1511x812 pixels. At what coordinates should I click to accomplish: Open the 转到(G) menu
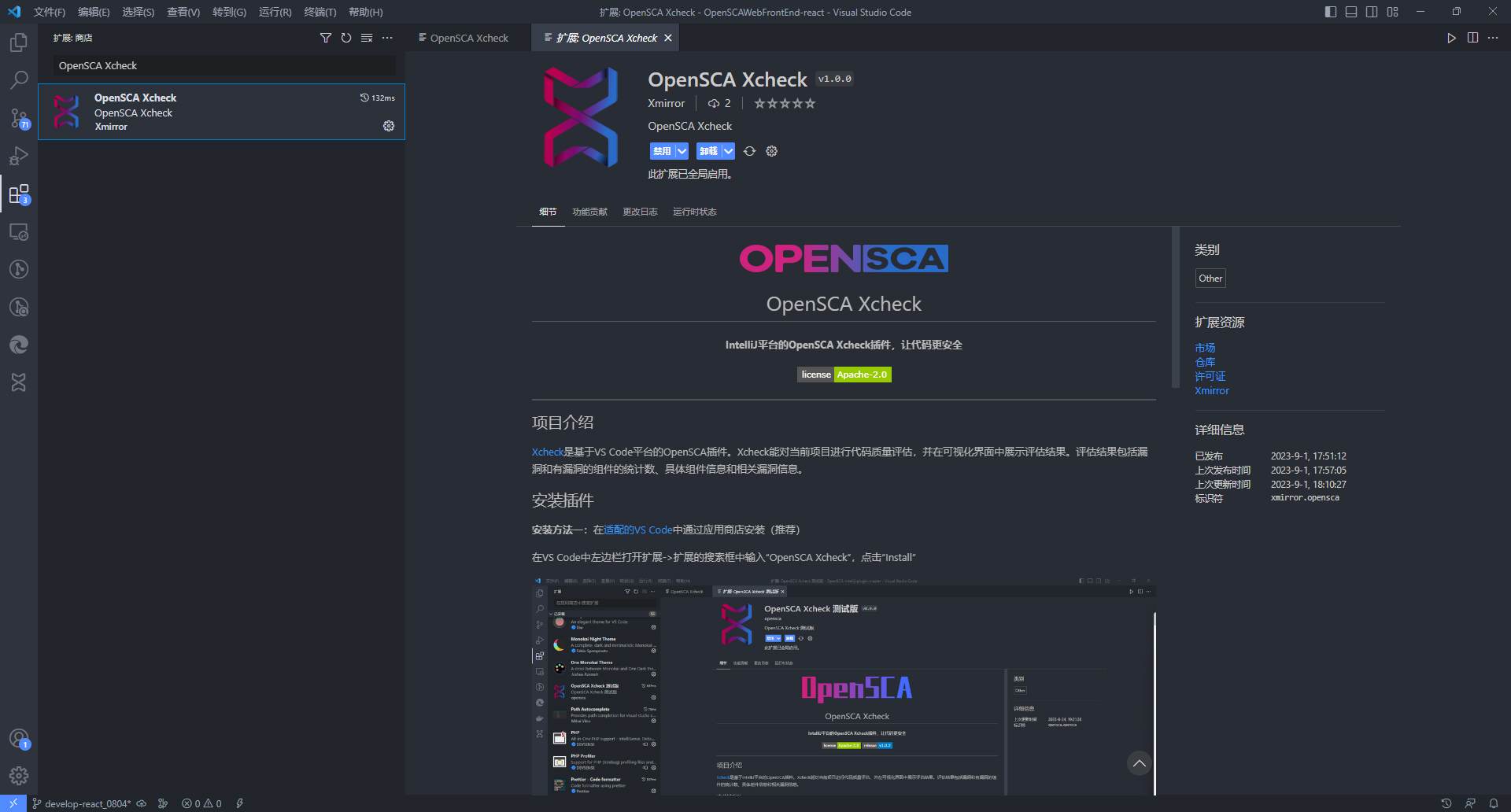(229, 12)
